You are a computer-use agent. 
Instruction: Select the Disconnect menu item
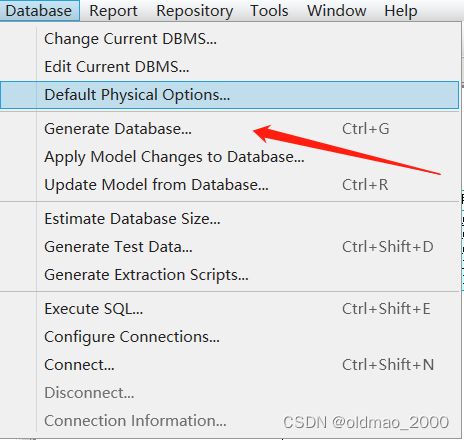point(230,393)
